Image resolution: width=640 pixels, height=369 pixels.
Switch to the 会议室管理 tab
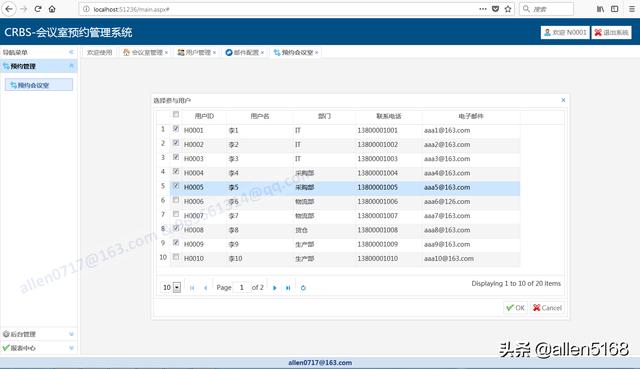click(144, 52)
